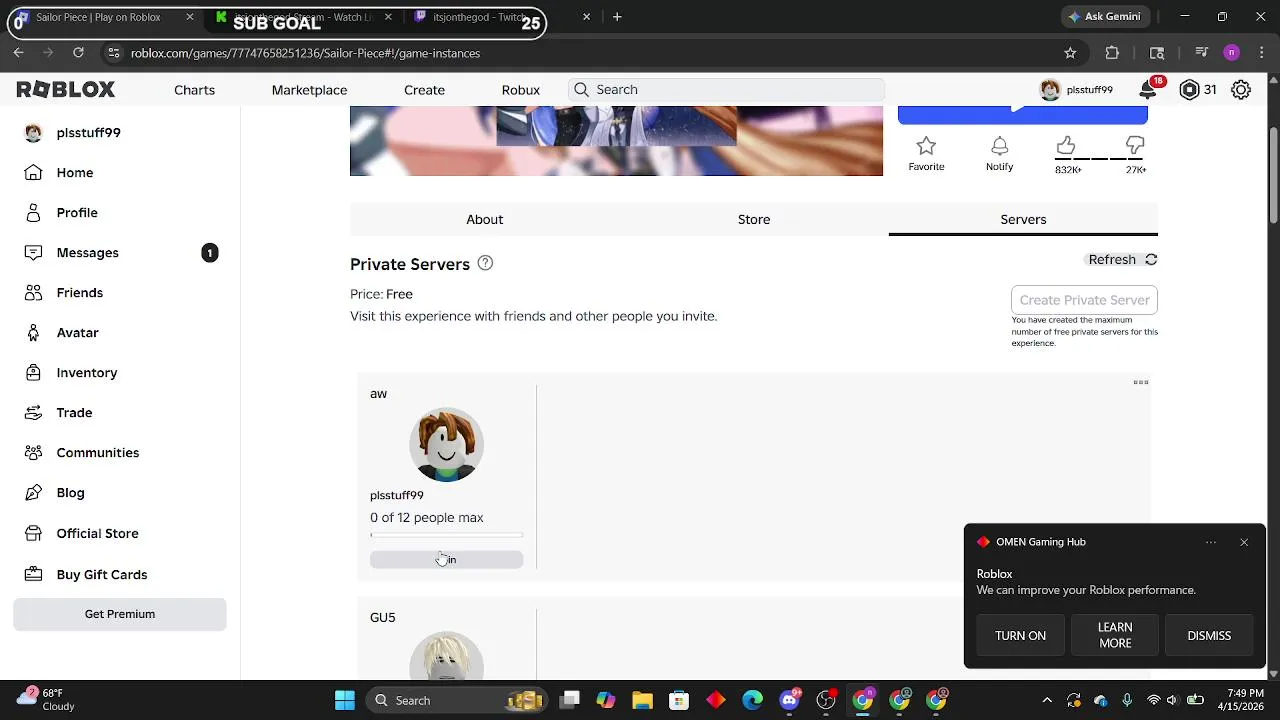Open the Profile sidebar icon
Viewport: 1280px width, 720px height.
[x=33, y=213]
